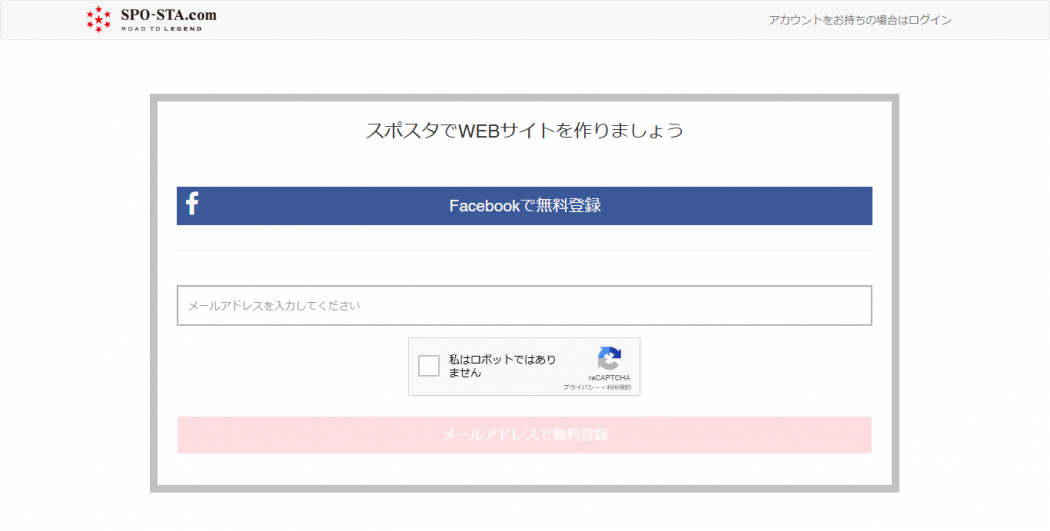
Task: Click the SPO-STA.com site name text
Action: pyautogui.click(x=168, y=15)
